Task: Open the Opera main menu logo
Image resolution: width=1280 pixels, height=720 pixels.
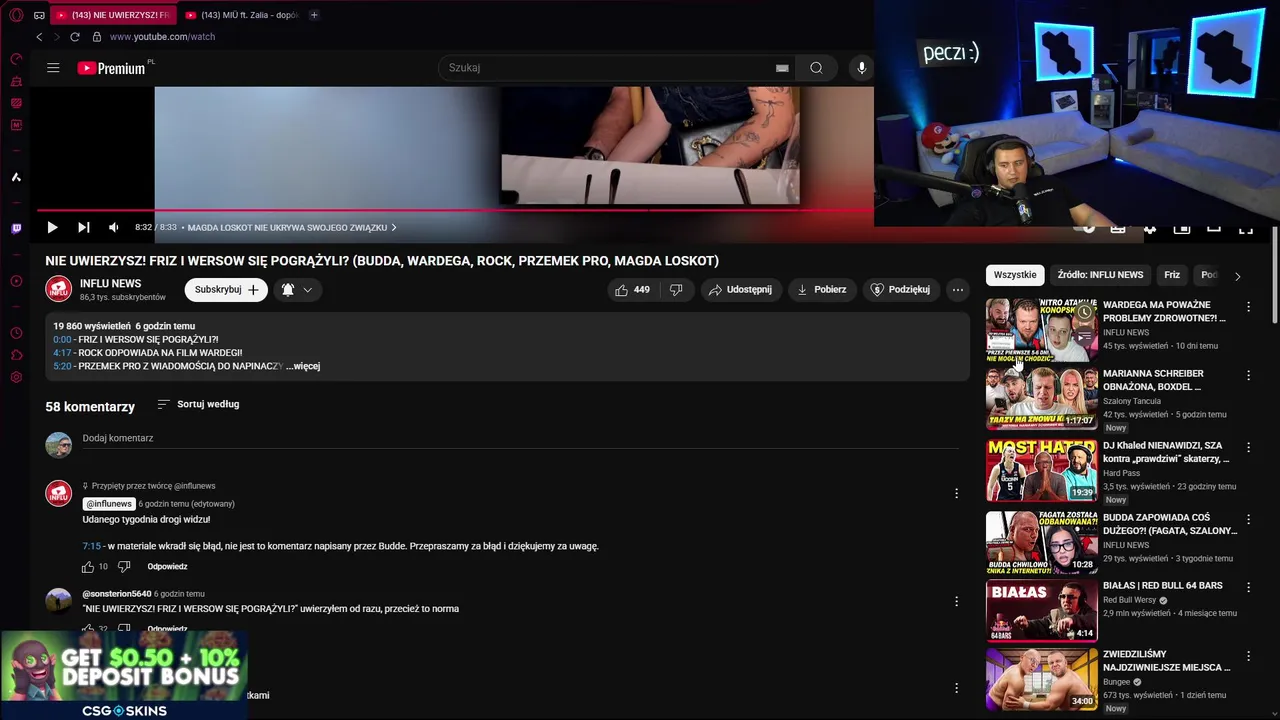Action: (16, 15)
